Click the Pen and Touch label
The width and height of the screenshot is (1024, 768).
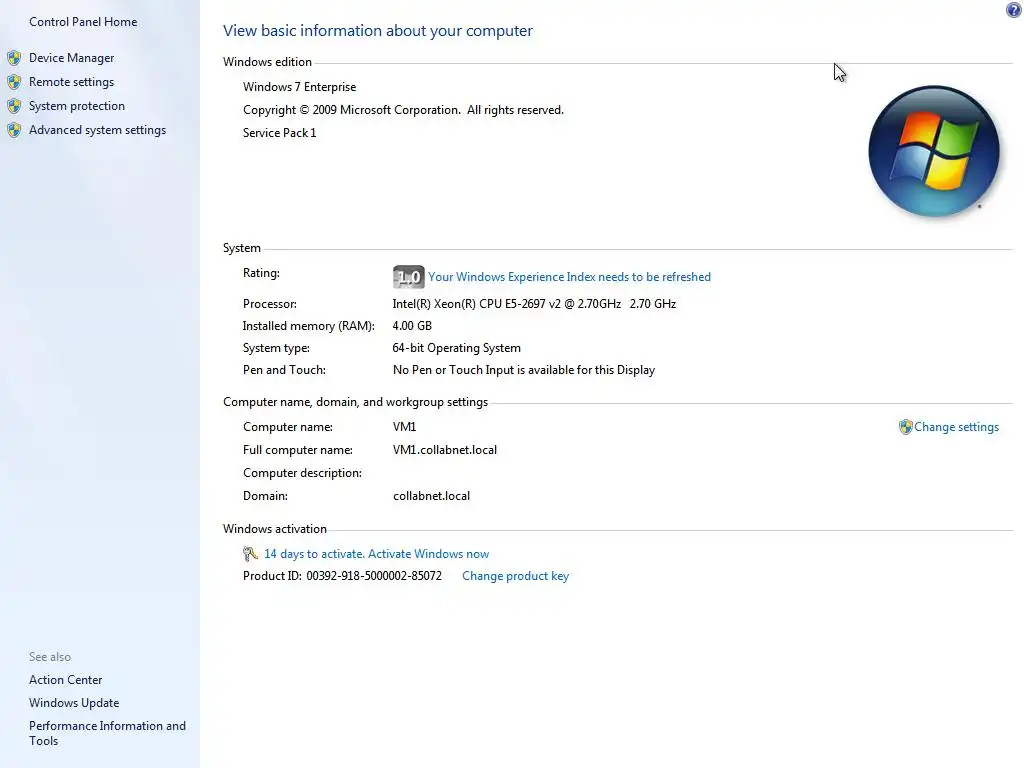point(284,370)
